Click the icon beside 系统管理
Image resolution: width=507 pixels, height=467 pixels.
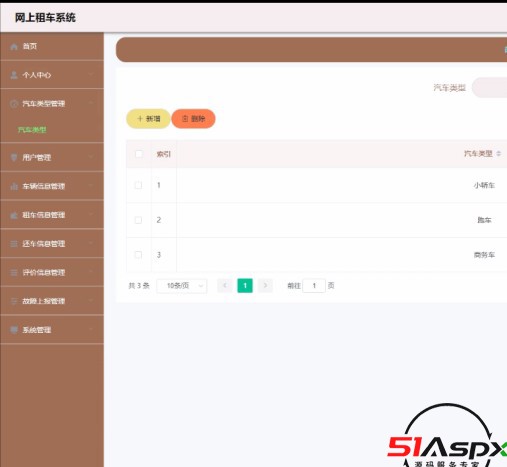14,330
